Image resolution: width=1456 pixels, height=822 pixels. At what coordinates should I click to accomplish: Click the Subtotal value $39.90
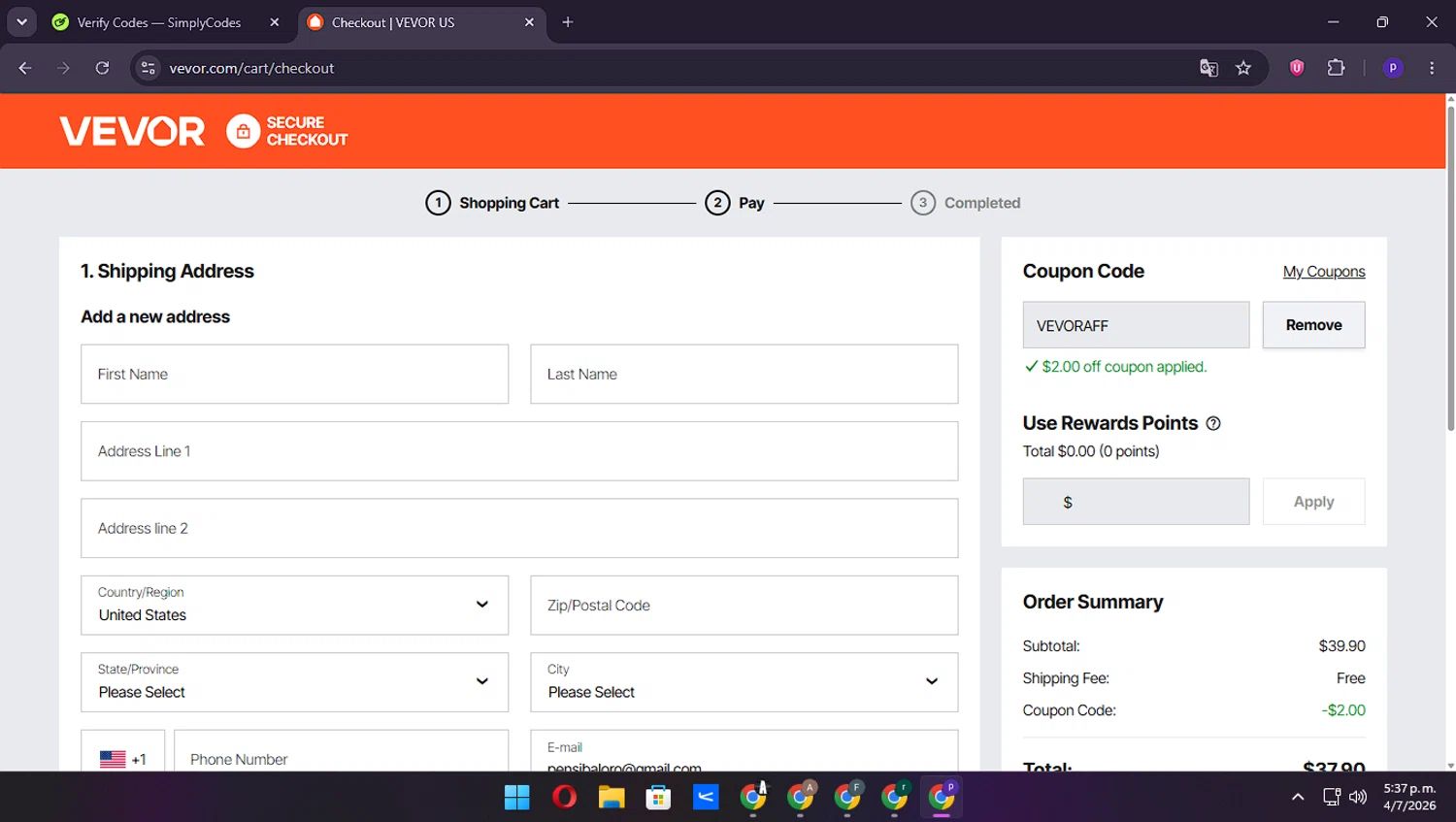point(1341,646)
